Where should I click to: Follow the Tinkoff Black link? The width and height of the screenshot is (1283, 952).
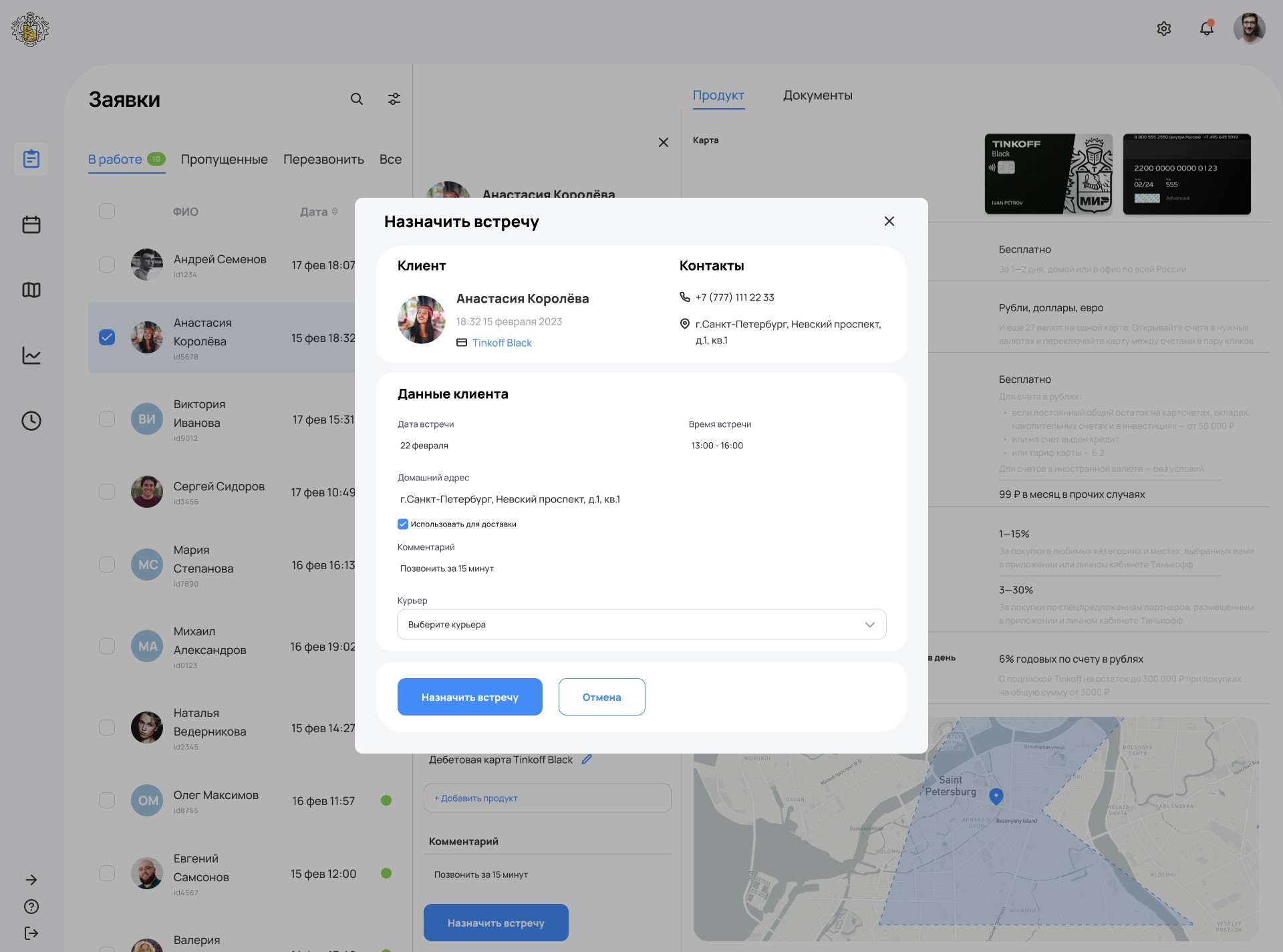click(x=502, y=343)
